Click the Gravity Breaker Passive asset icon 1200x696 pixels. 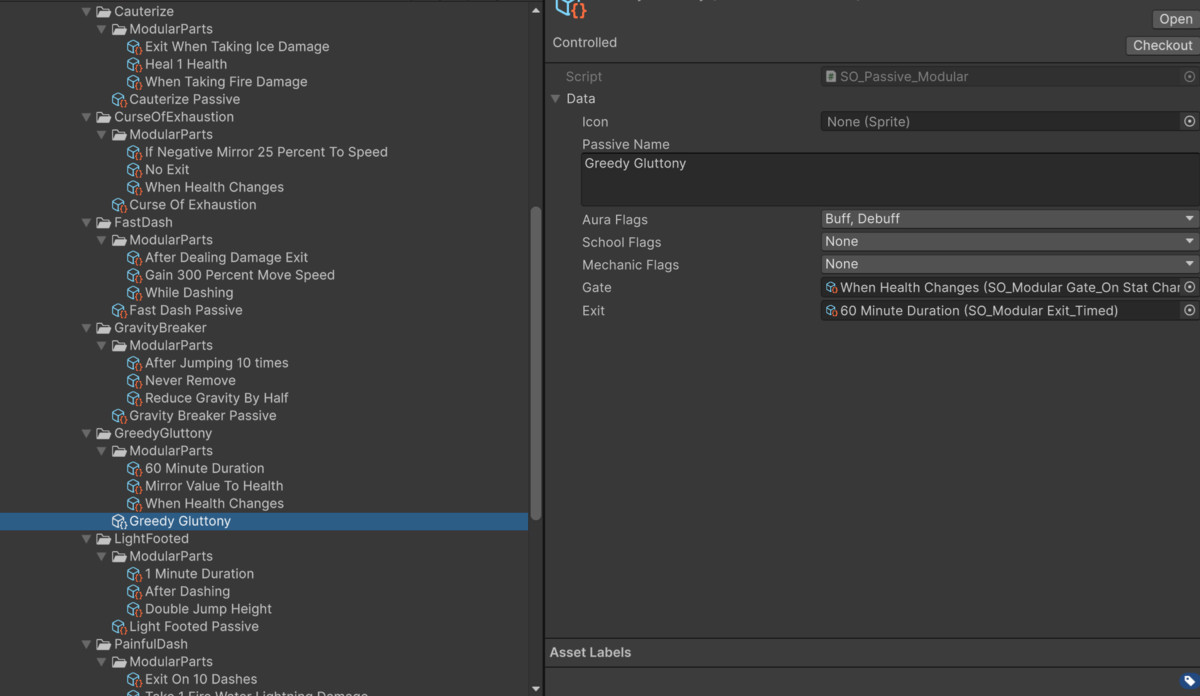[x=119, y=416]
